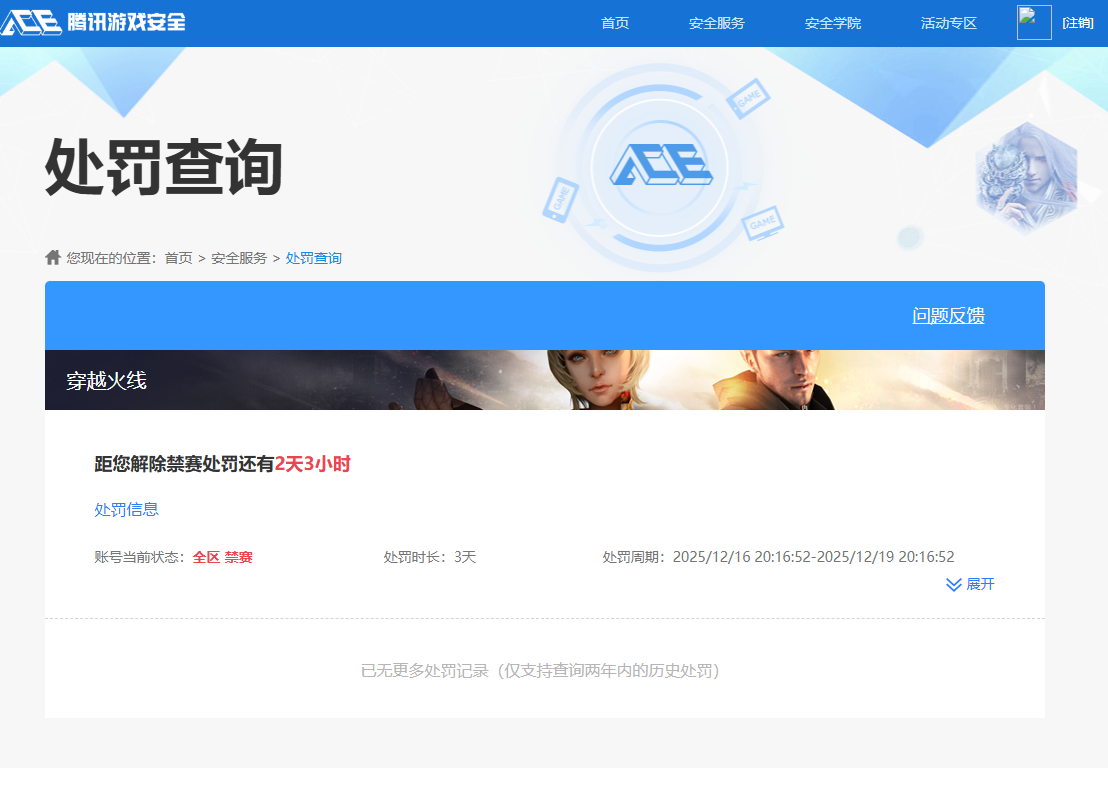Open 安全服务 from the breadcrumb trail
This screenshot has height=794, width=1108.
[238, 257]
